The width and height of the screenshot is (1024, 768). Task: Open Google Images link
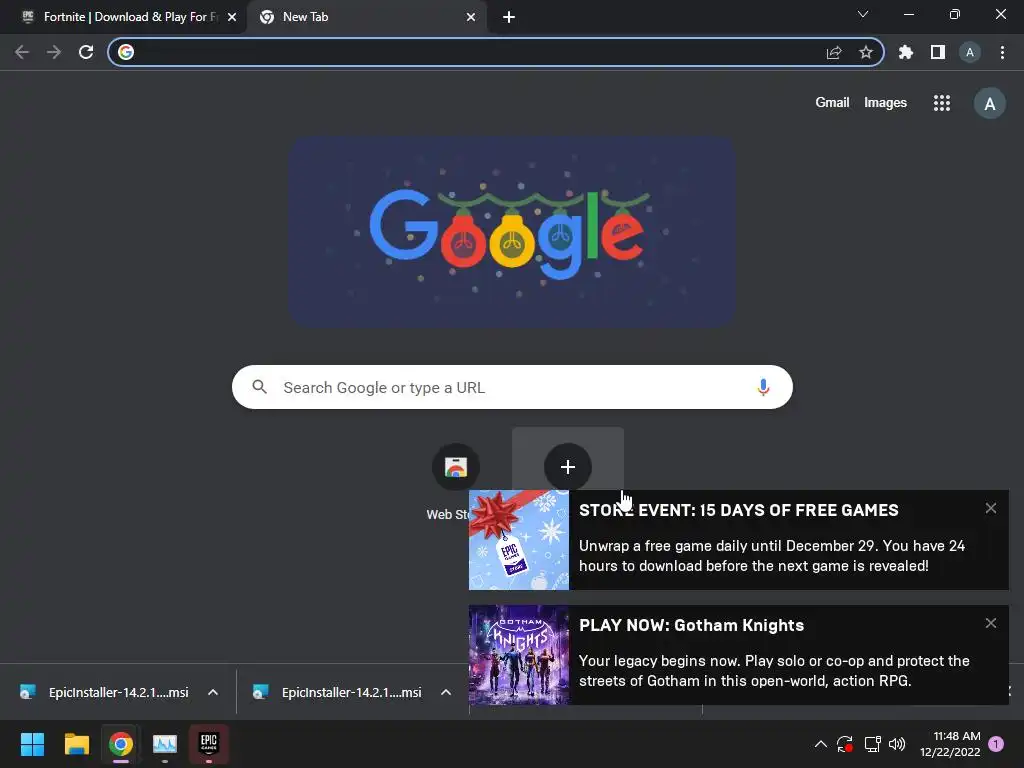[885, 103]
